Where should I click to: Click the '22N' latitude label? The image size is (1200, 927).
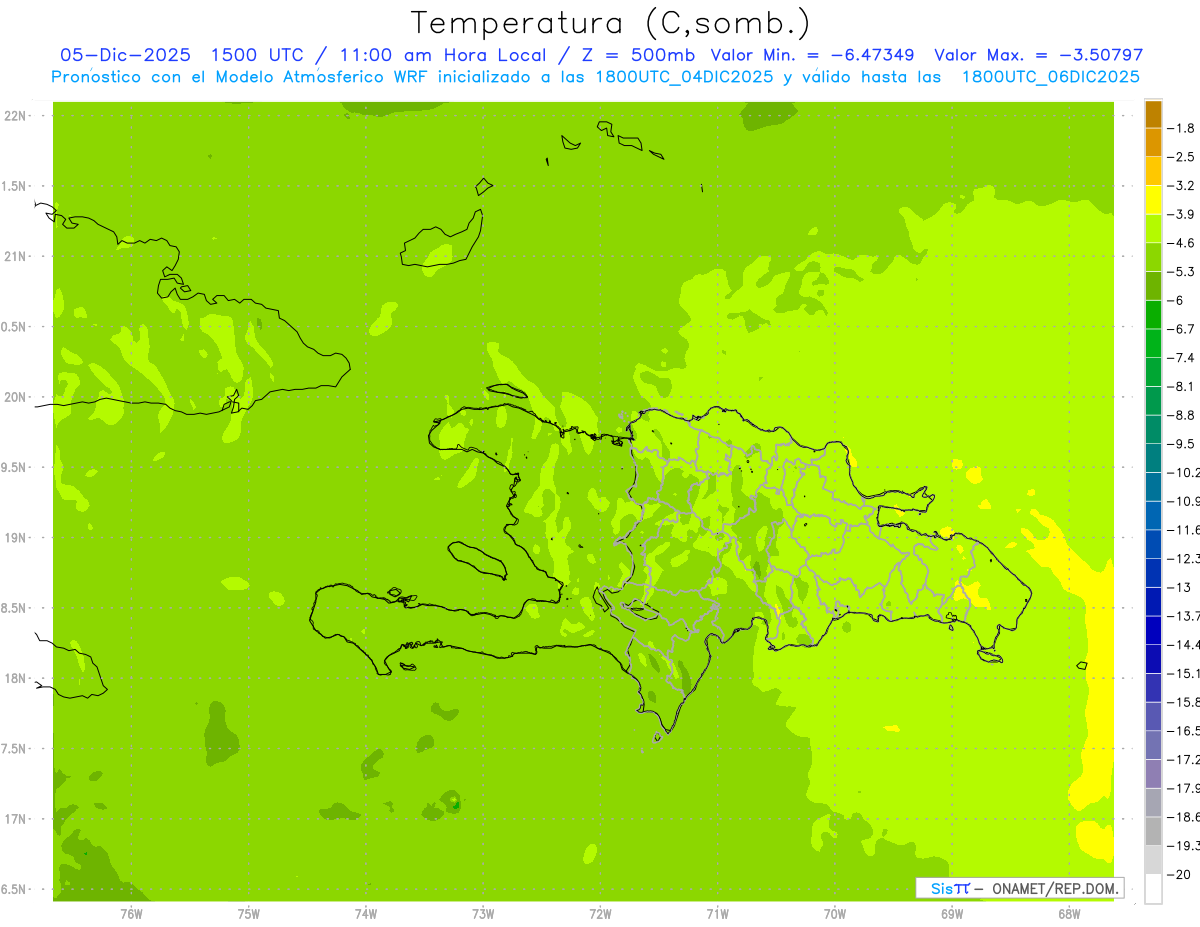tap(15, 116)
